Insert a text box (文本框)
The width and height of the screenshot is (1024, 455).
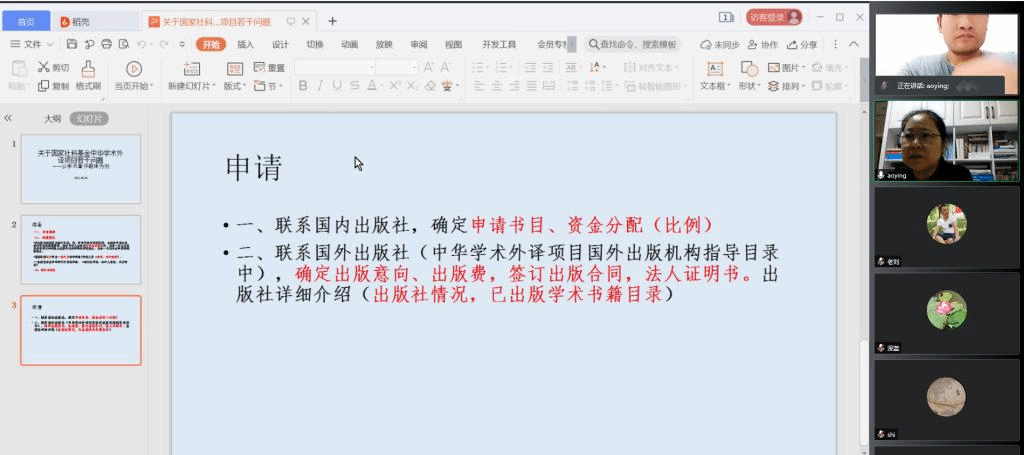714,75
